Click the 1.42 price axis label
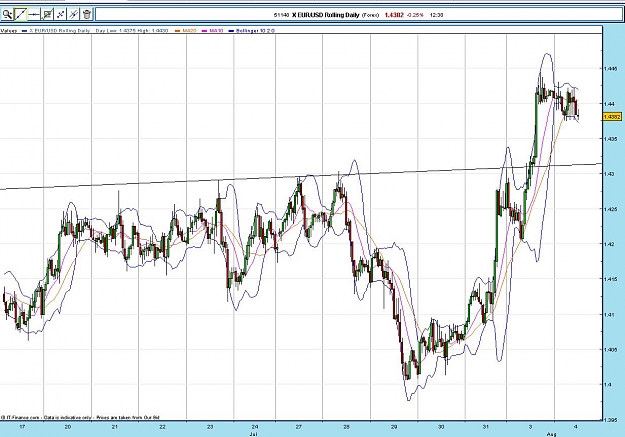625x437 pixels. pyautogui.click(x=609, y=244)
